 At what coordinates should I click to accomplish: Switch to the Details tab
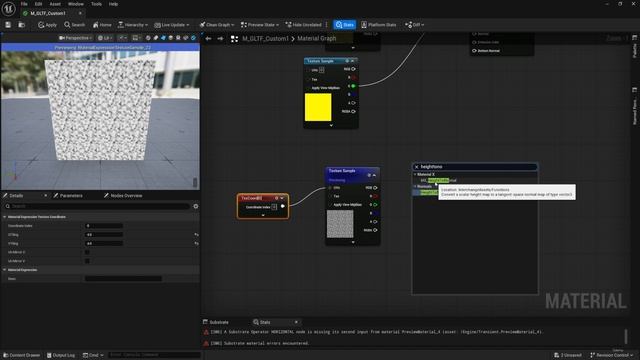pyautogui.click(x=16, y=196)
